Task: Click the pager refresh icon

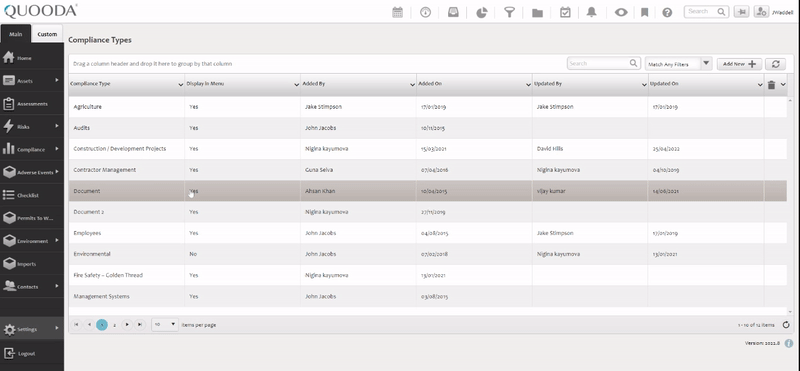Action: tap(786, 325)
